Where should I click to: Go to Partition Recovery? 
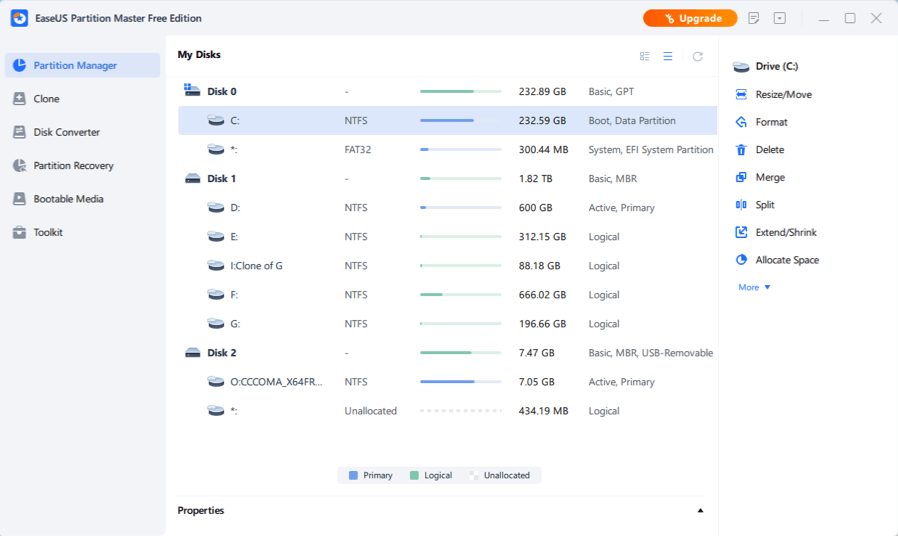tap(73, 166)
